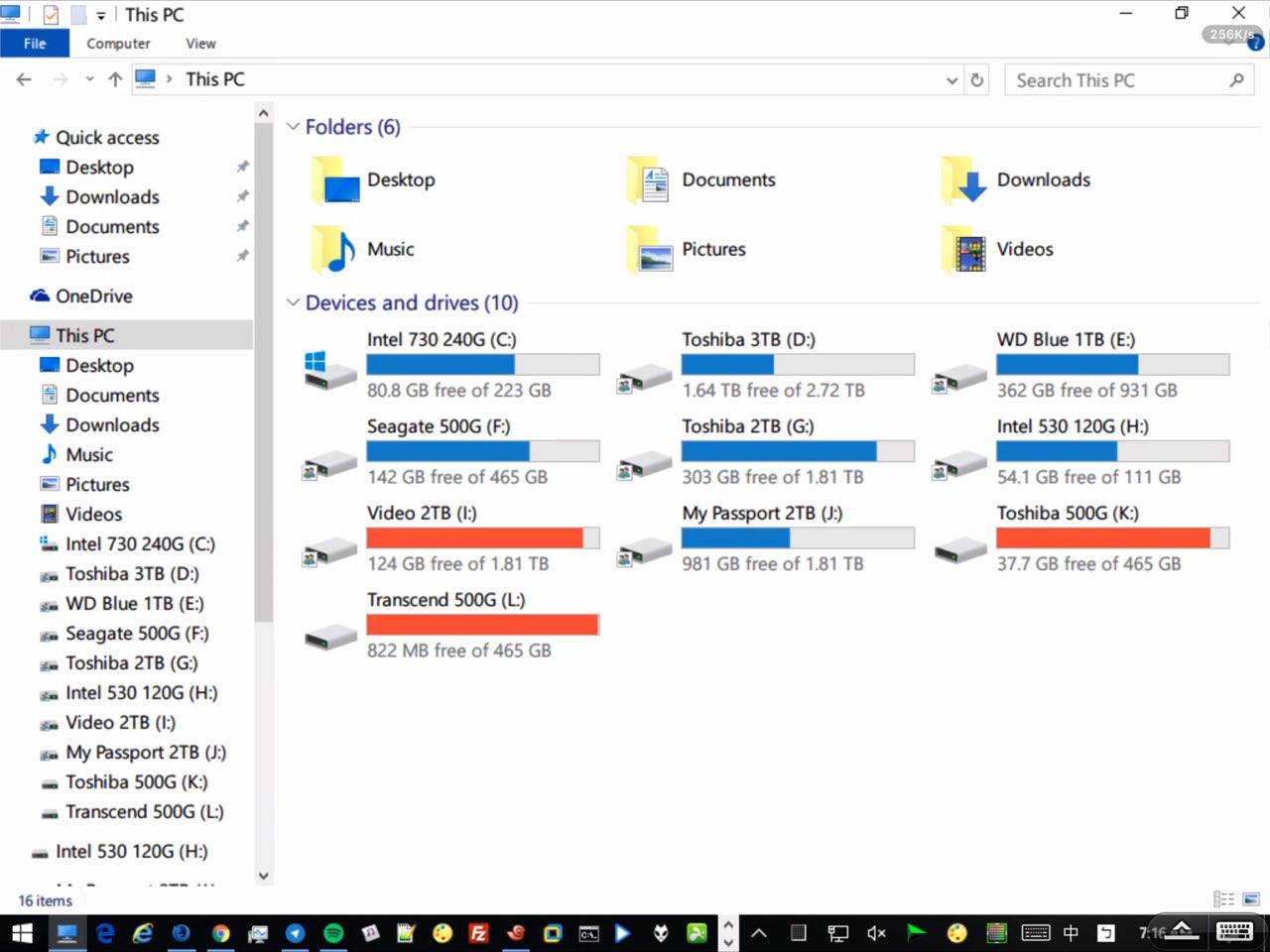Open Desktop under Quick access
This screenshot has width=1270, height=952.
(x=99, y=167)
